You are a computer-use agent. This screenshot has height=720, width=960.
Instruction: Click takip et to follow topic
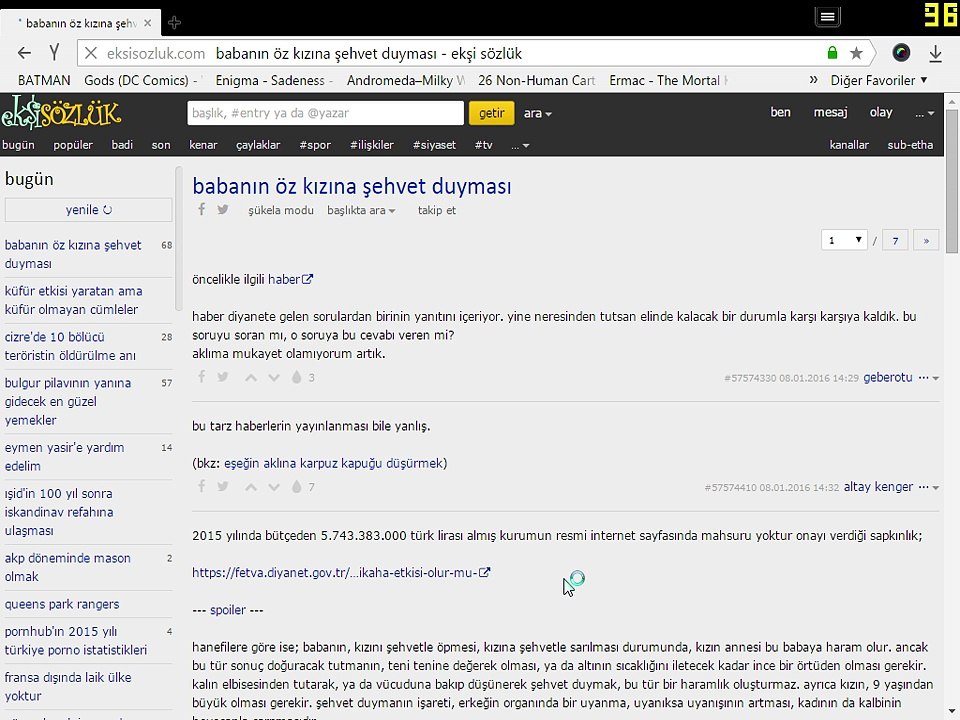pyautogui.click(x=437, y=210)
